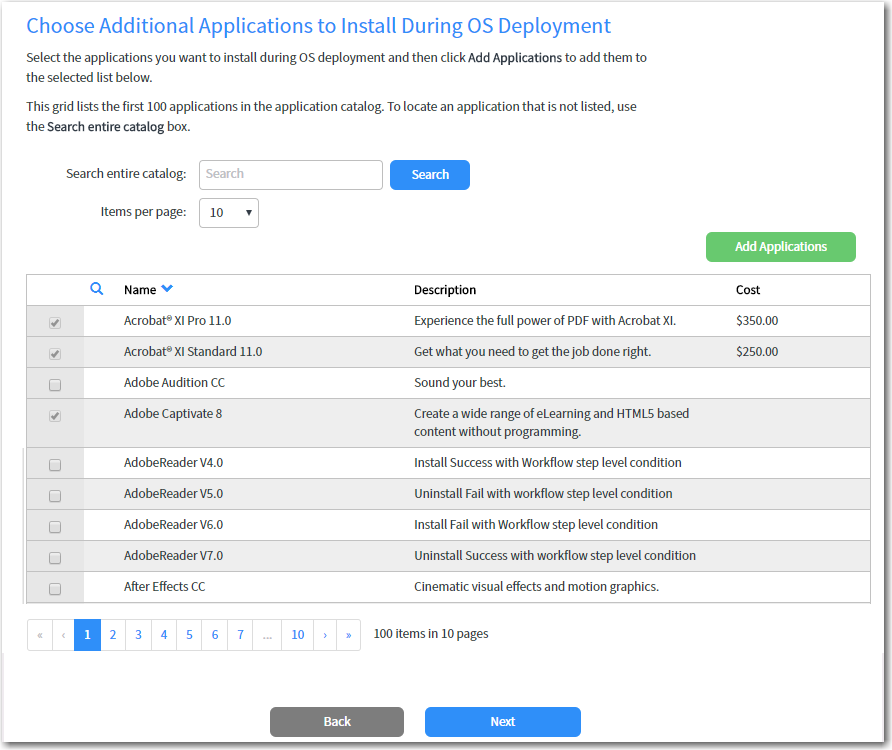892x750 pixels.
Task: Open page 10 of the application list
Action: 297,635
